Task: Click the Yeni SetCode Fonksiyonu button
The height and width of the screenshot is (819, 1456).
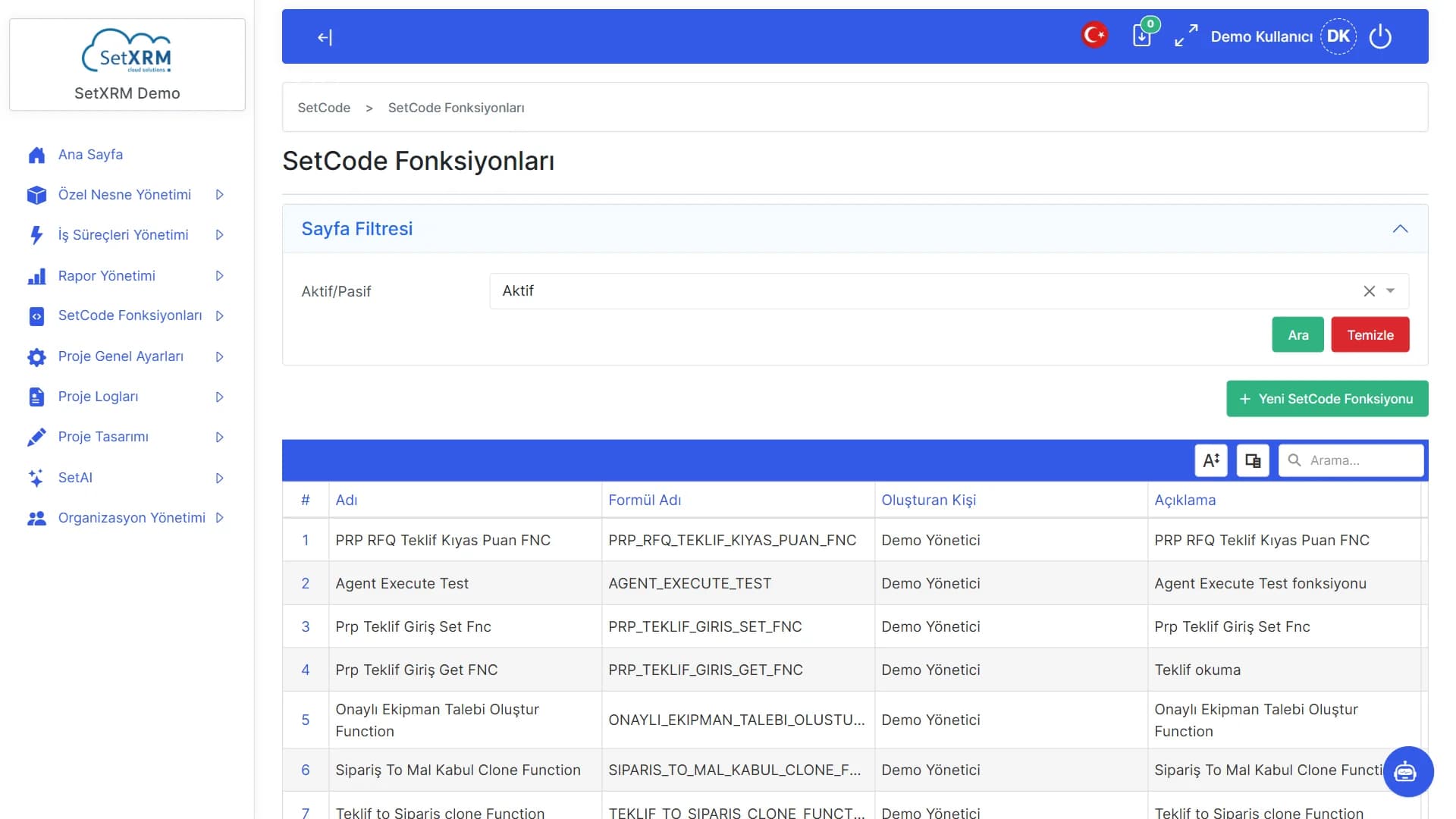Action: coord(1327,399)
